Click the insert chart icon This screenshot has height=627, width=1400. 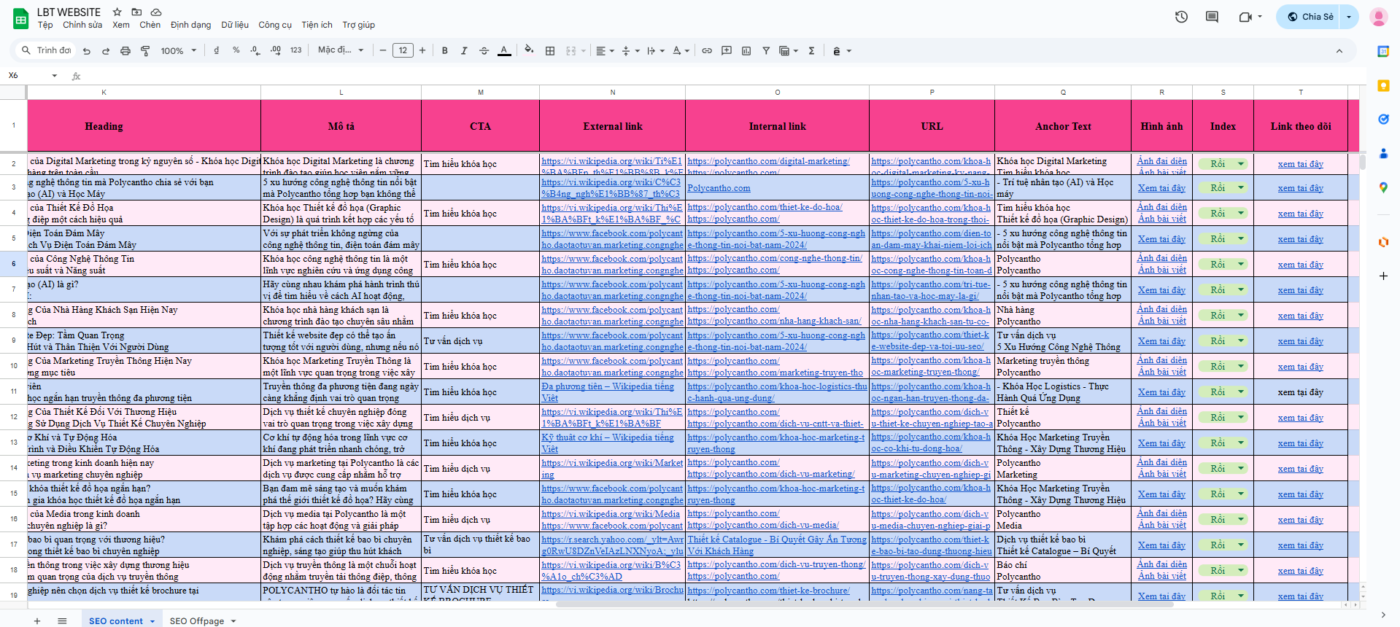point(747,50)
